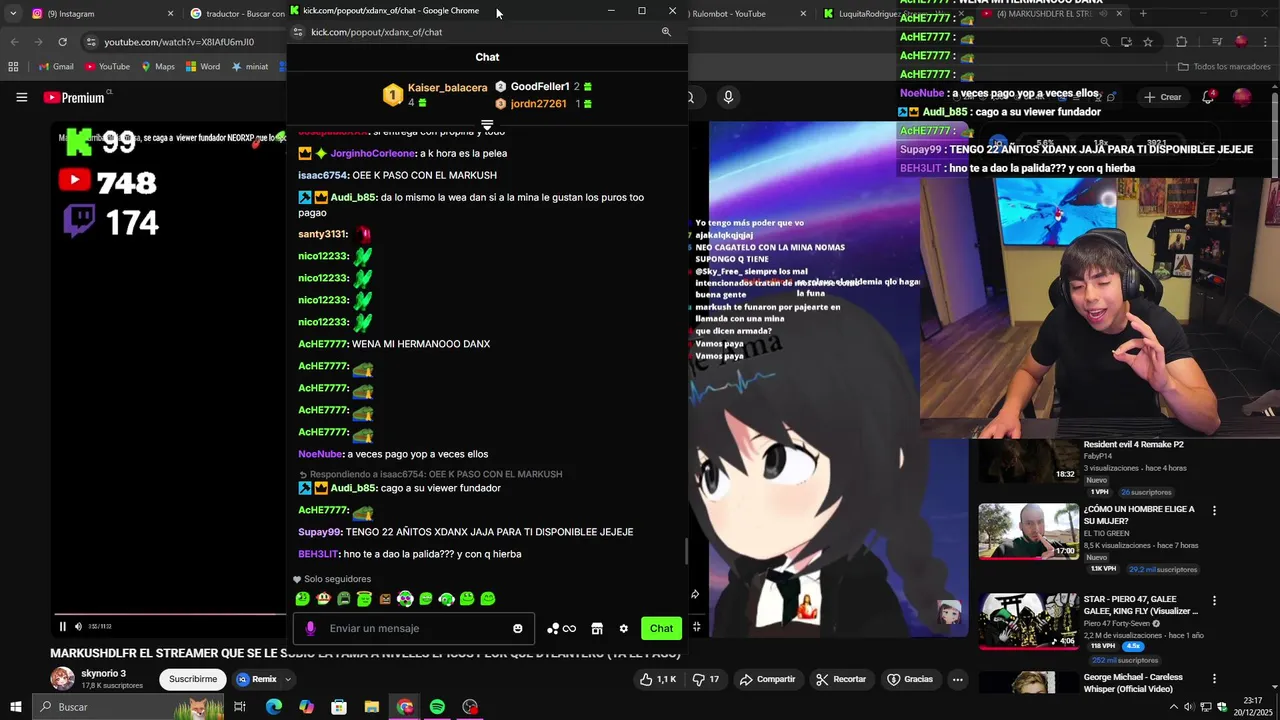This screenshot has height=720, width=1280.
Task: Pause the YouTube video
Action: pos(62,627)
